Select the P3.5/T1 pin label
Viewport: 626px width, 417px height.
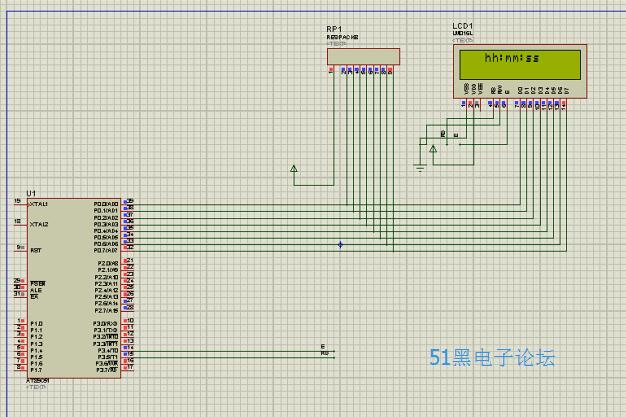click(x=108, y=357)
